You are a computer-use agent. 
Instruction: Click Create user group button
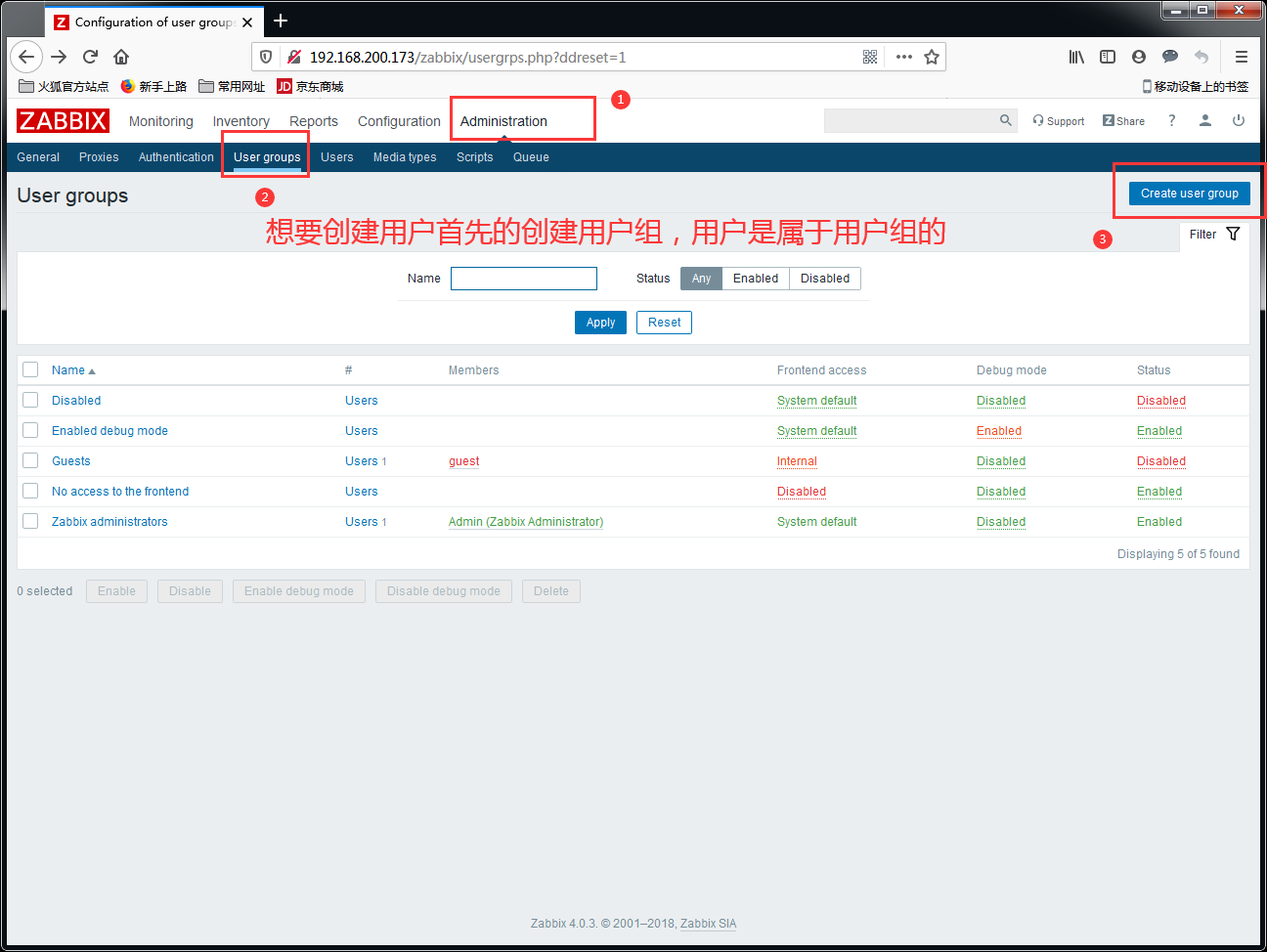(x=1189, y=194)
